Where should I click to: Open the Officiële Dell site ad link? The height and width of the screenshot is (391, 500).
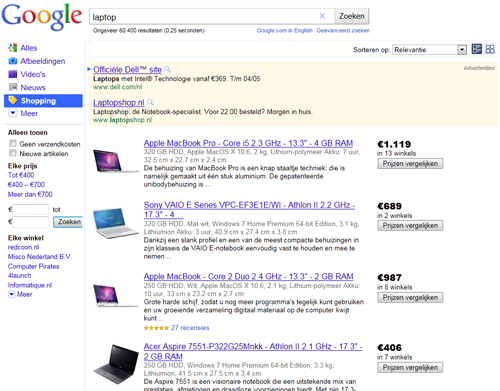click(127, 69)
